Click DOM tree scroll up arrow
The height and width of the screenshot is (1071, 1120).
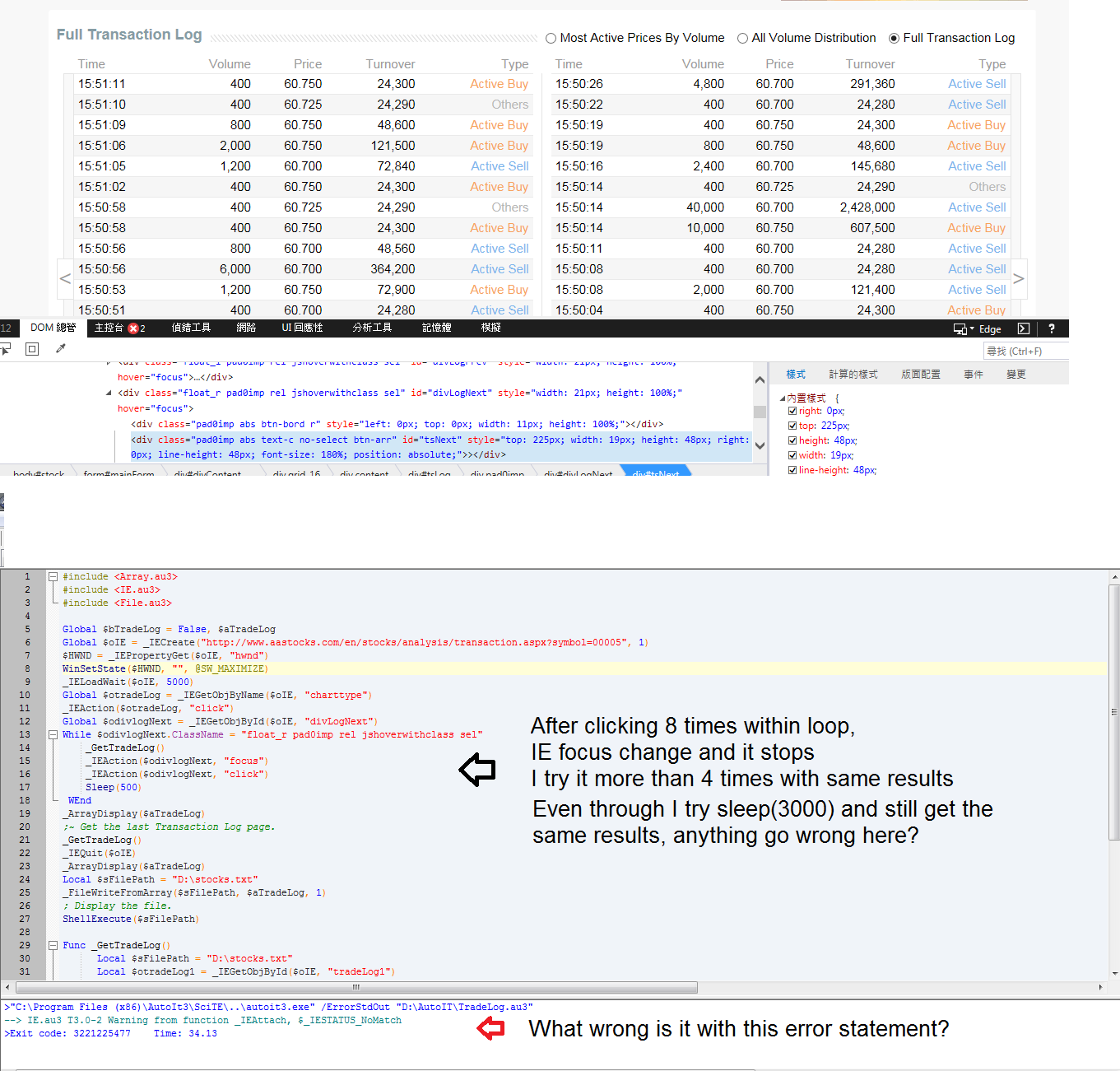pyautogui.click(x=760, y=380)
